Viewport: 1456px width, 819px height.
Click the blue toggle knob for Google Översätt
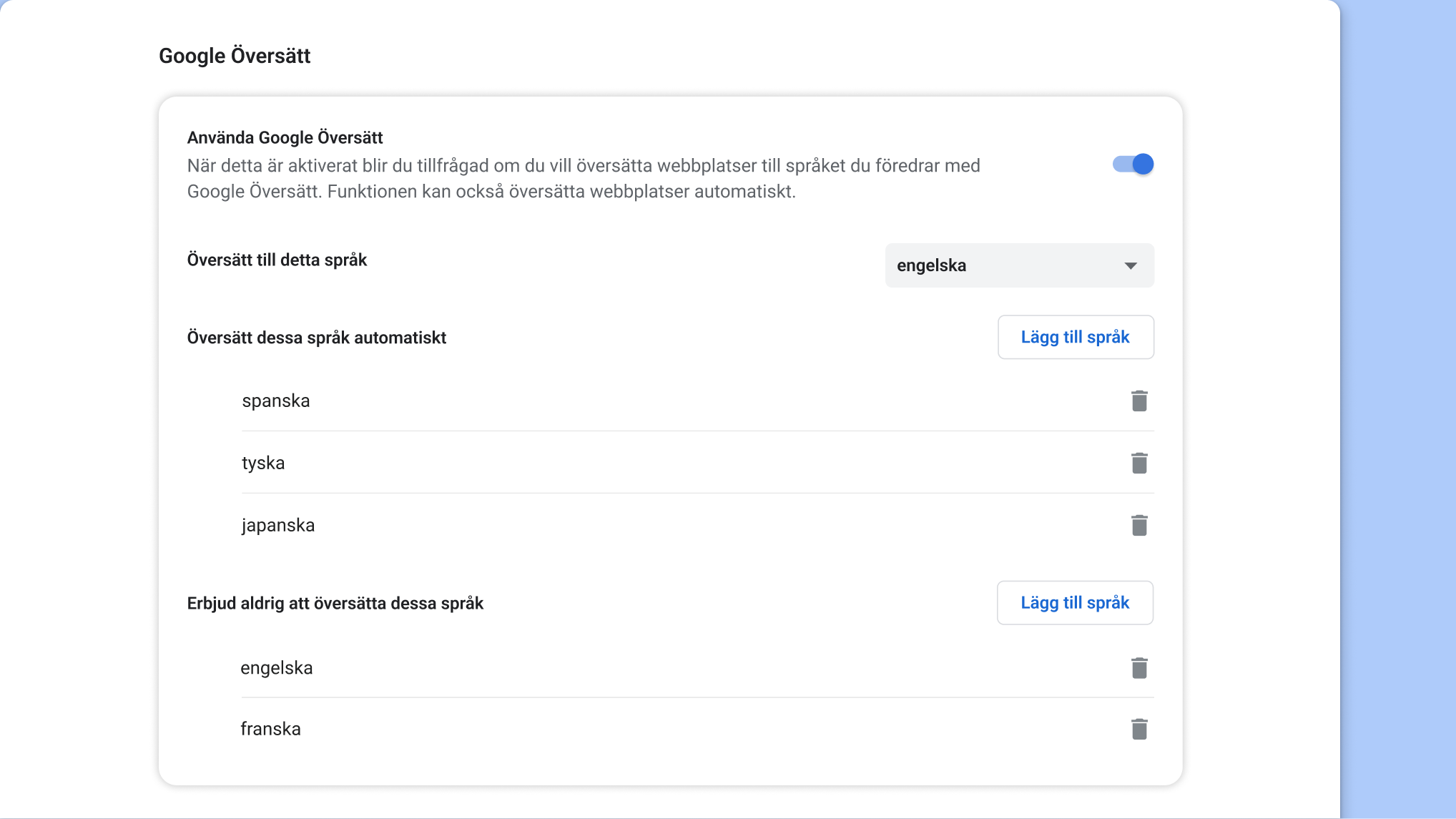tap(1142, 164)
